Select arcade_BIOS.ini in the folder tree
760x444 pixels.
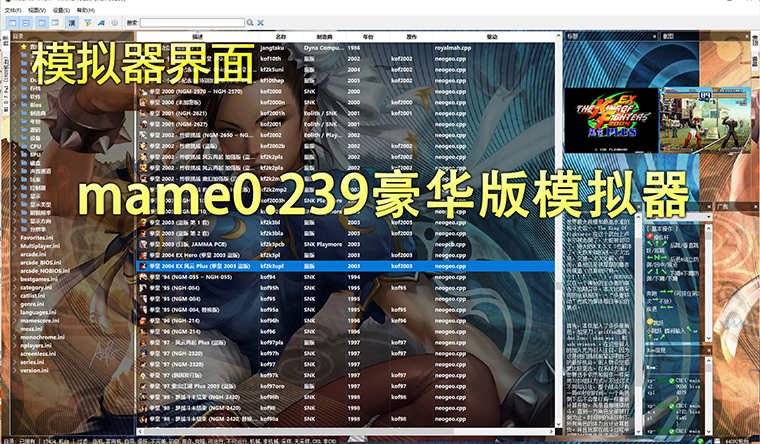tap(41, 262)
